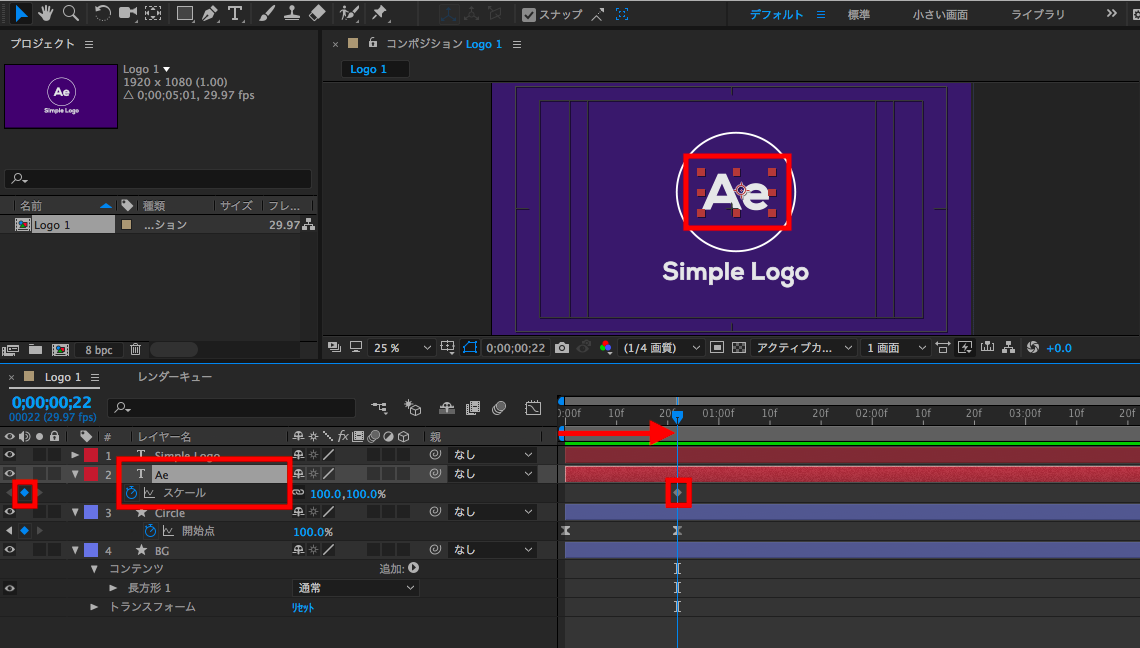The image size is (1140, 648).
Task: Switch to the レンダーキュー tab
Action: (174, 377)
